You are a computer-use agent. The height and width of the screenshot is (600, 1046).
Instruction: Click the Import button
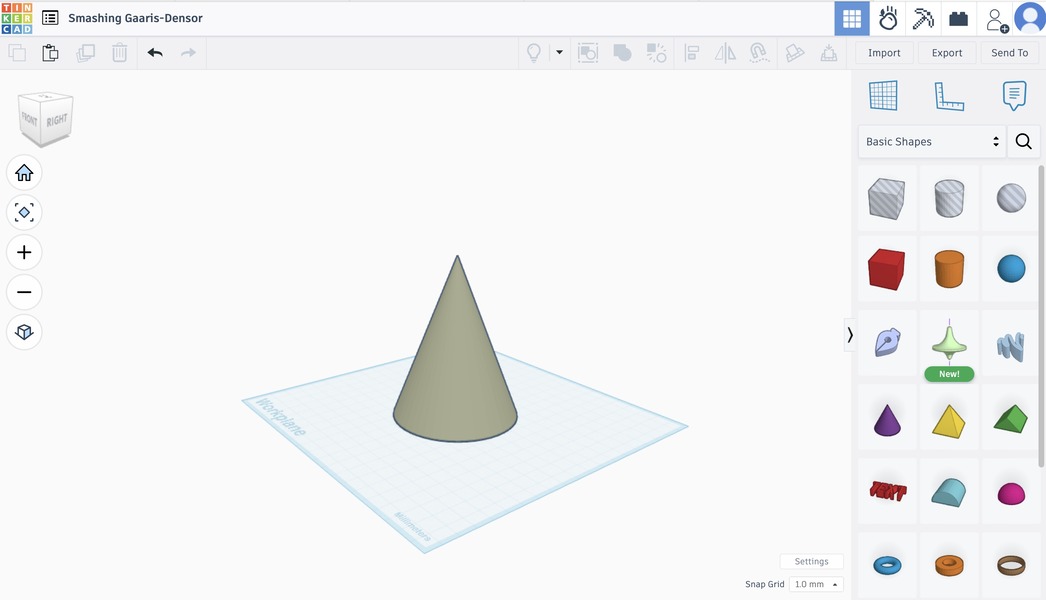(884, 53)
